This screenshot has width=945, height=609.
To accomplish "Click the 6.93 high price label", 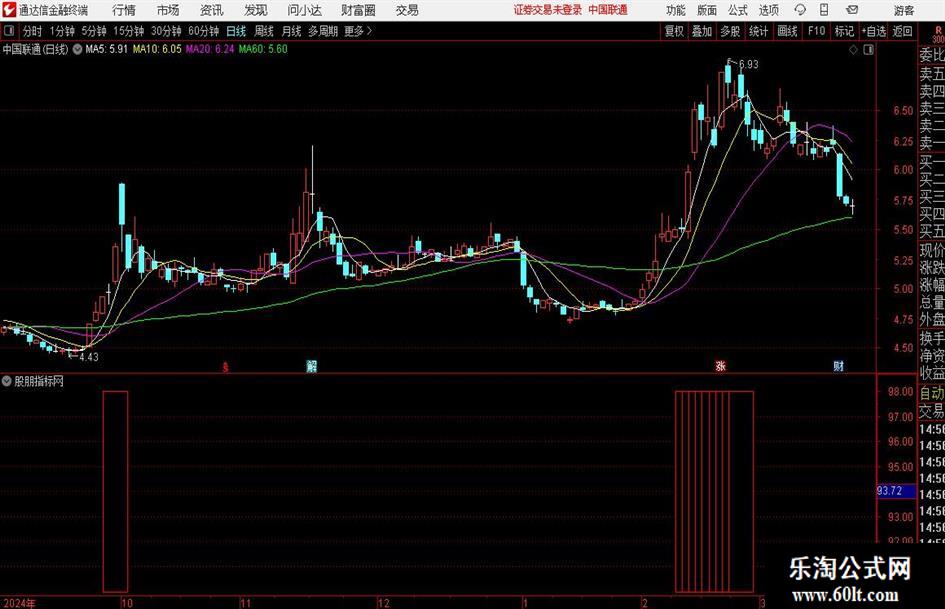I will [749, 65].
